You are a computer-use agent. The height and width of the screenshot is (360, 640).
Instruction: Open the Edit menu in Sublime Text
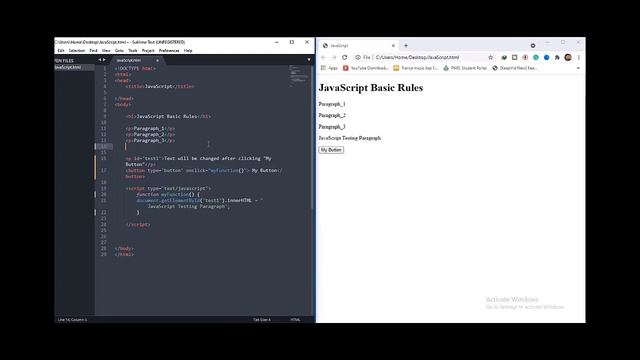[61, 51]
